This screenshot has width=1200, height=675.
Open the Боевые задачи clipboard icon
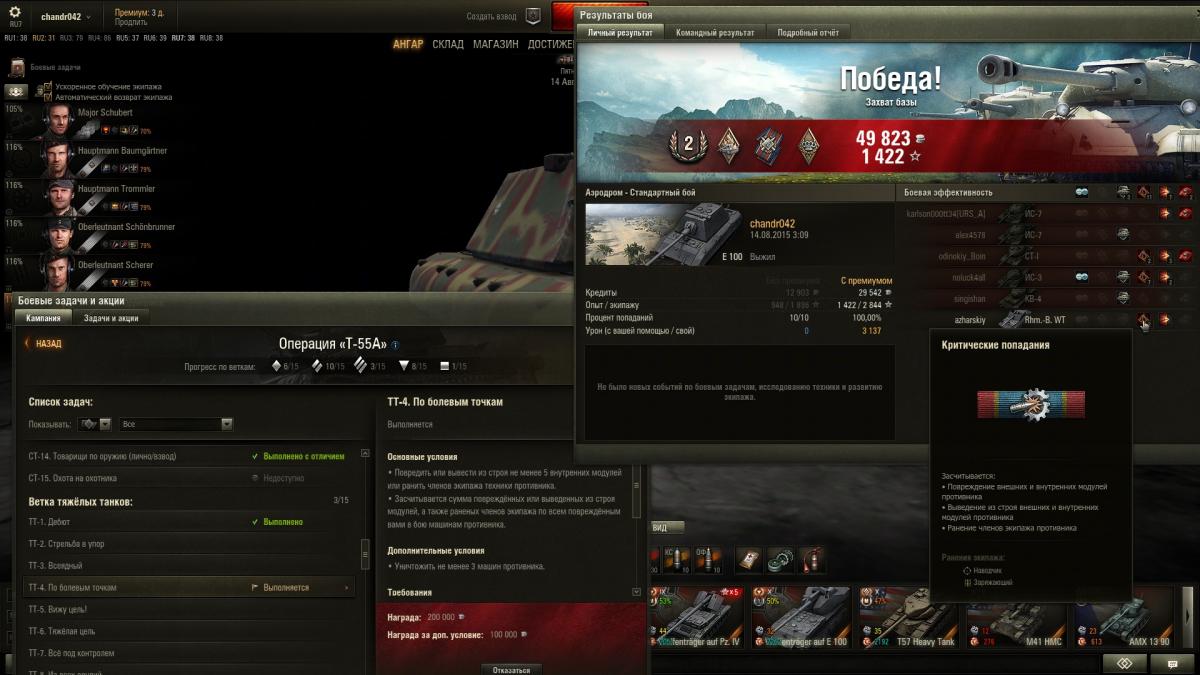coord(17,67)
